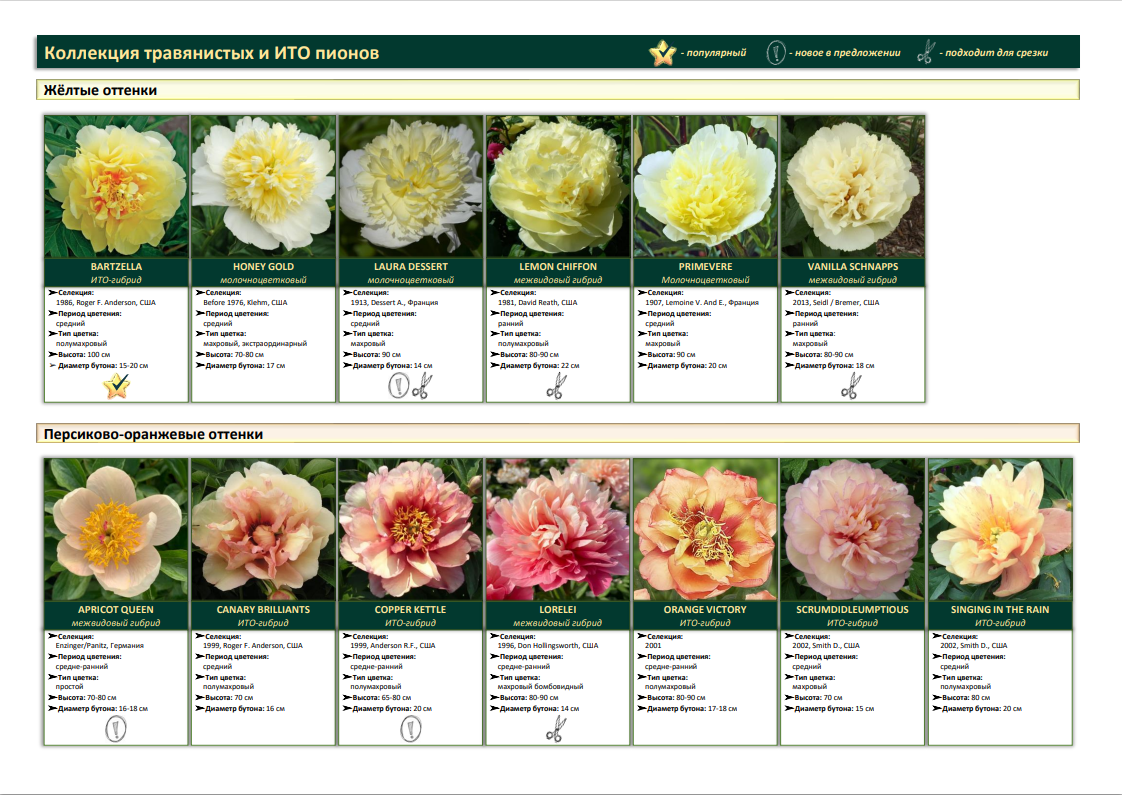Select the Honey Gold flower photo
The height and width of the screenshot is (795, 1122).
point(264,187)
